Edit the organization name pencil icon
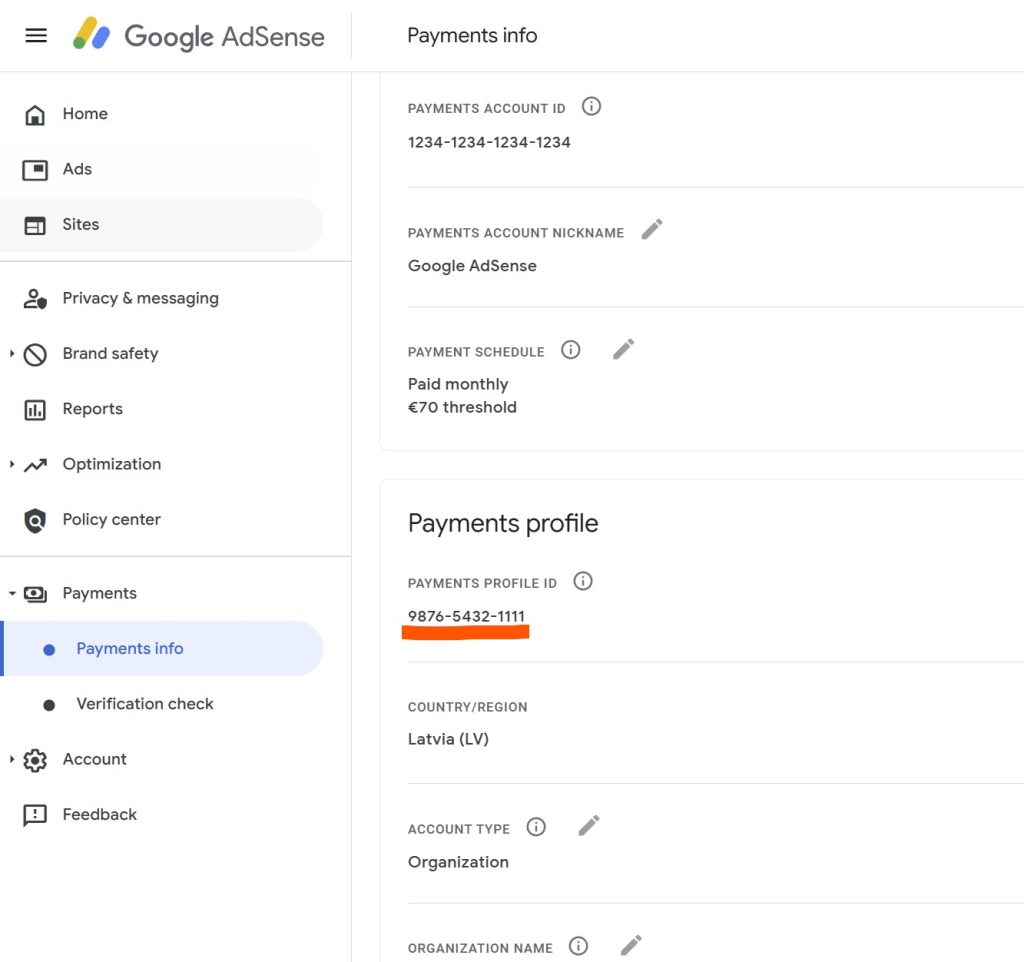 click(x=631, y=945)
